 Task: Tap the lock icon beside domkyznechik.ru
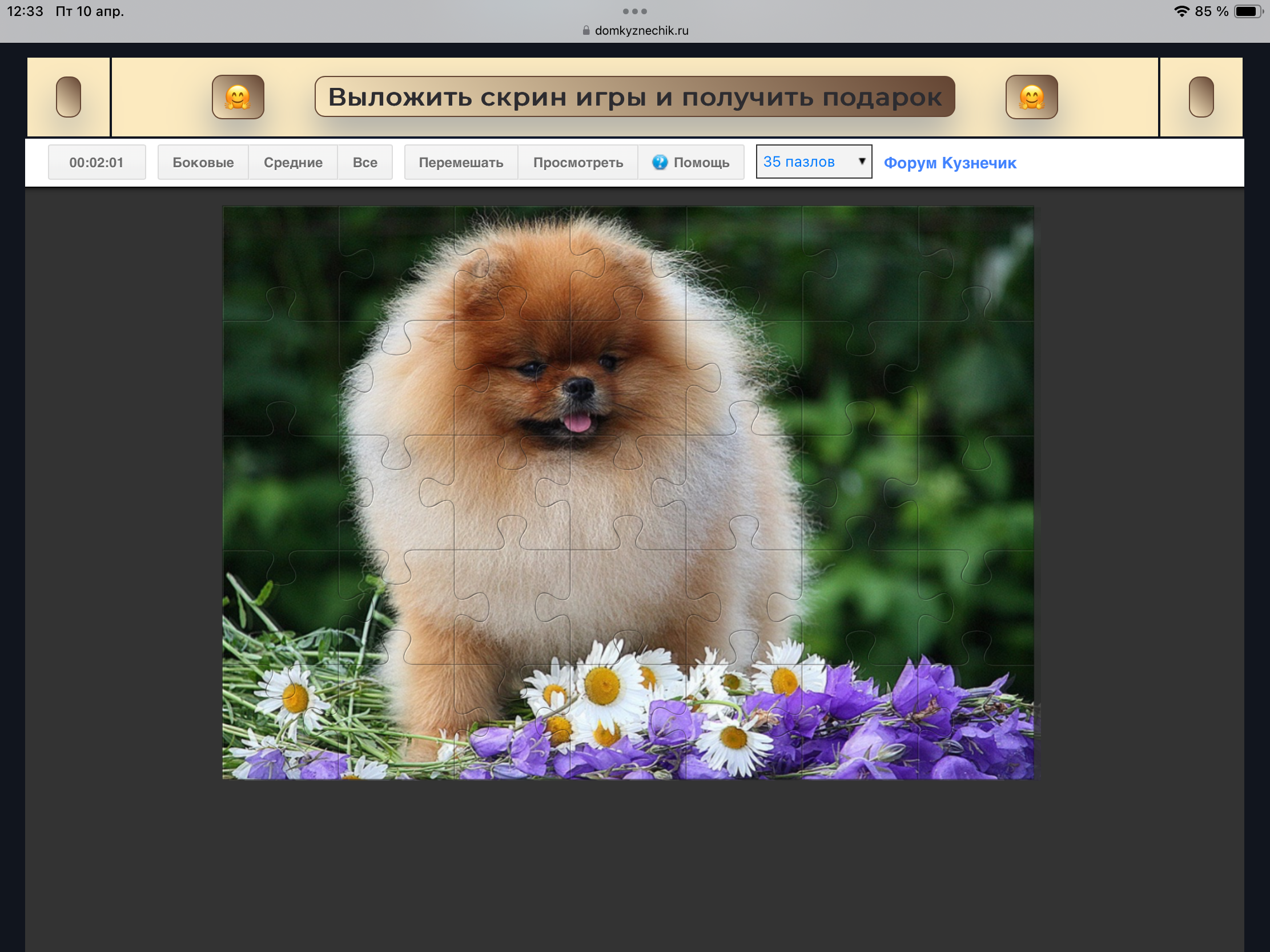pyautogui.click(x=586, y=30)
